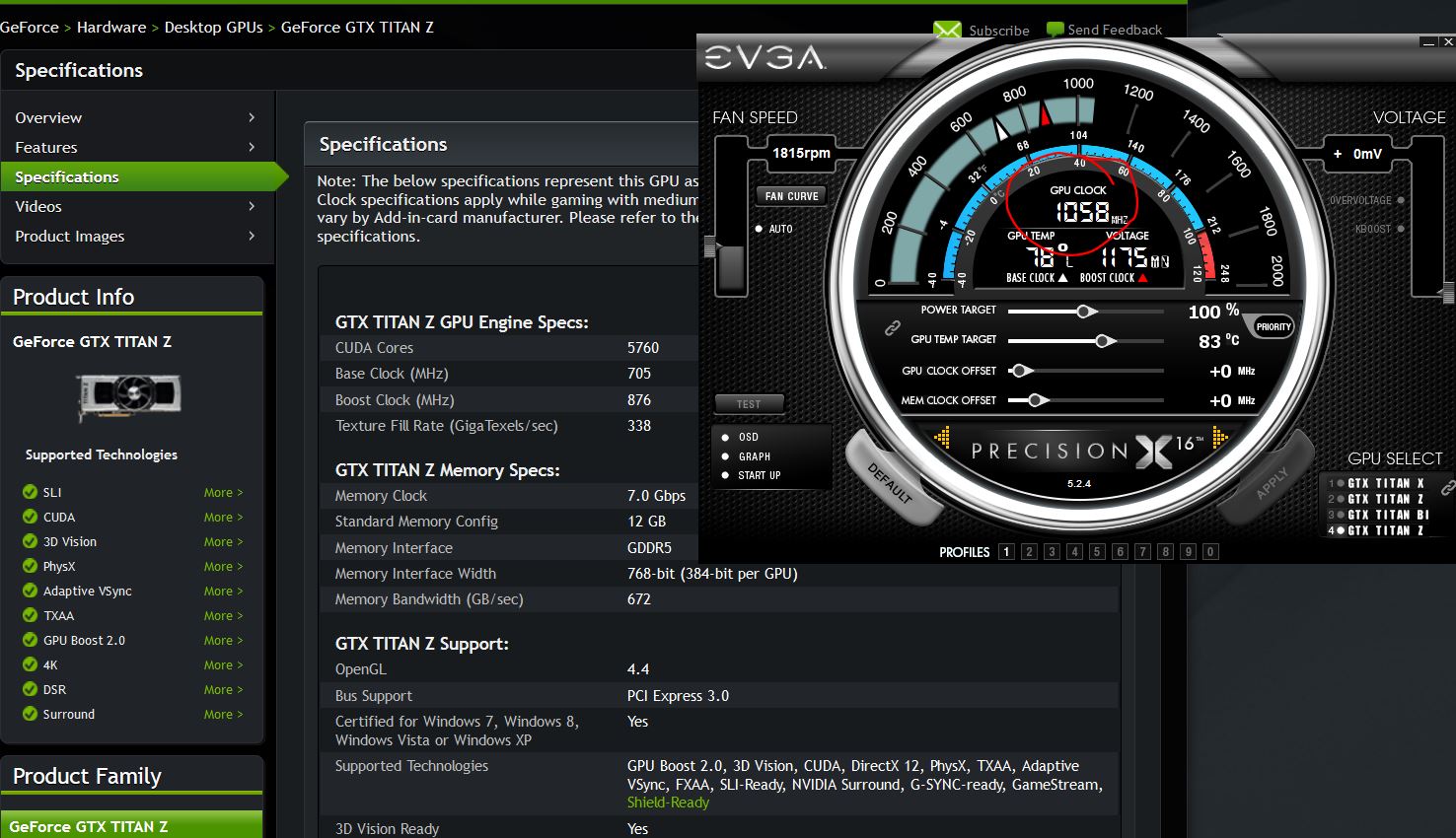Click the green check icon beside SLI

30,492
